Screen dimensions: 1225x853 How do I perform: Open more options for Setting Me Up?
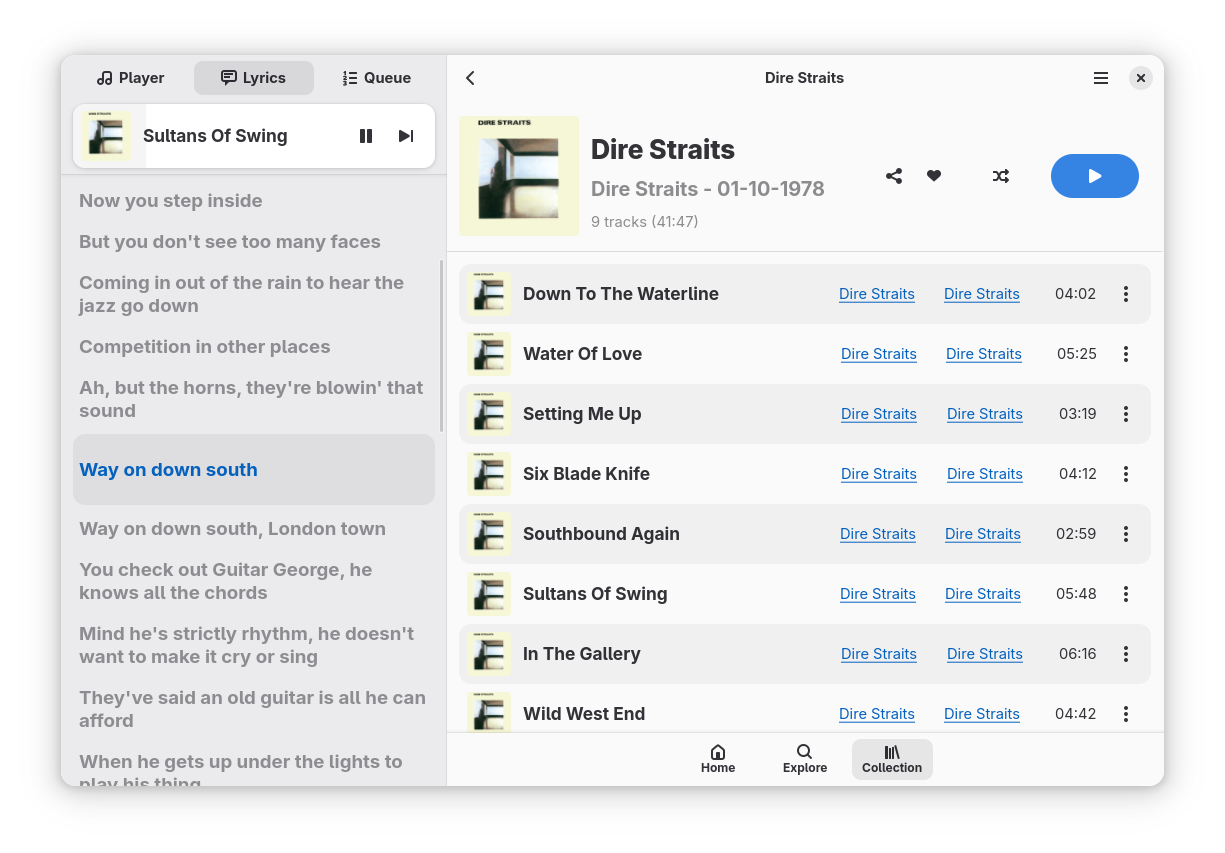pyautogui.click(x=1126, y=414)
